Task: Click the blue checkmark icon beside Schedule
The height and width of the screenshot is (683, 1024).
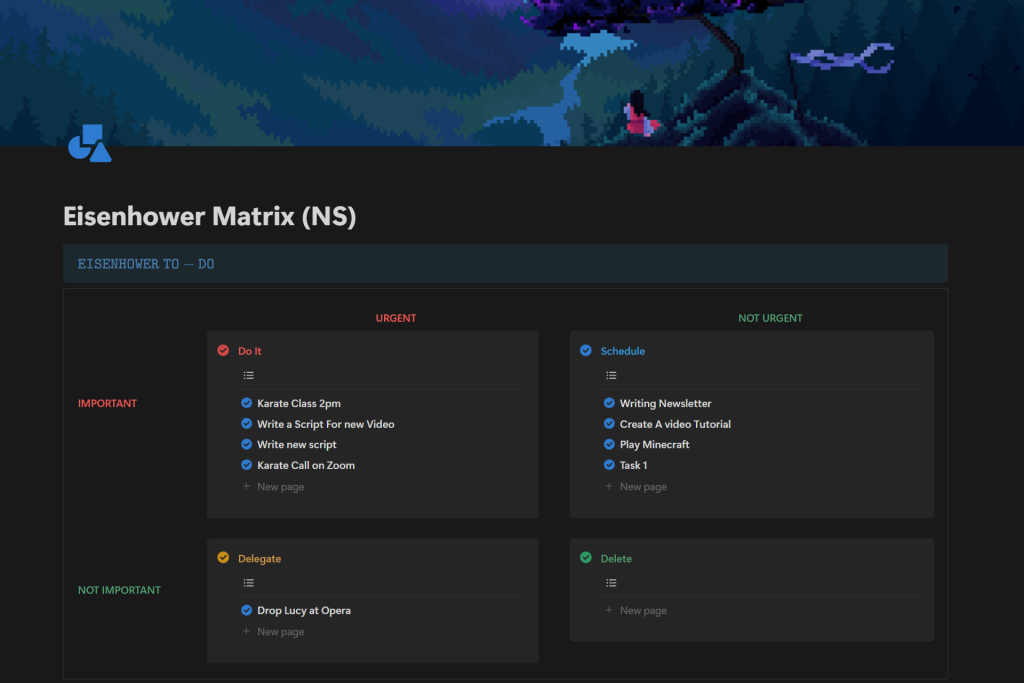Action: coord(586,351)
